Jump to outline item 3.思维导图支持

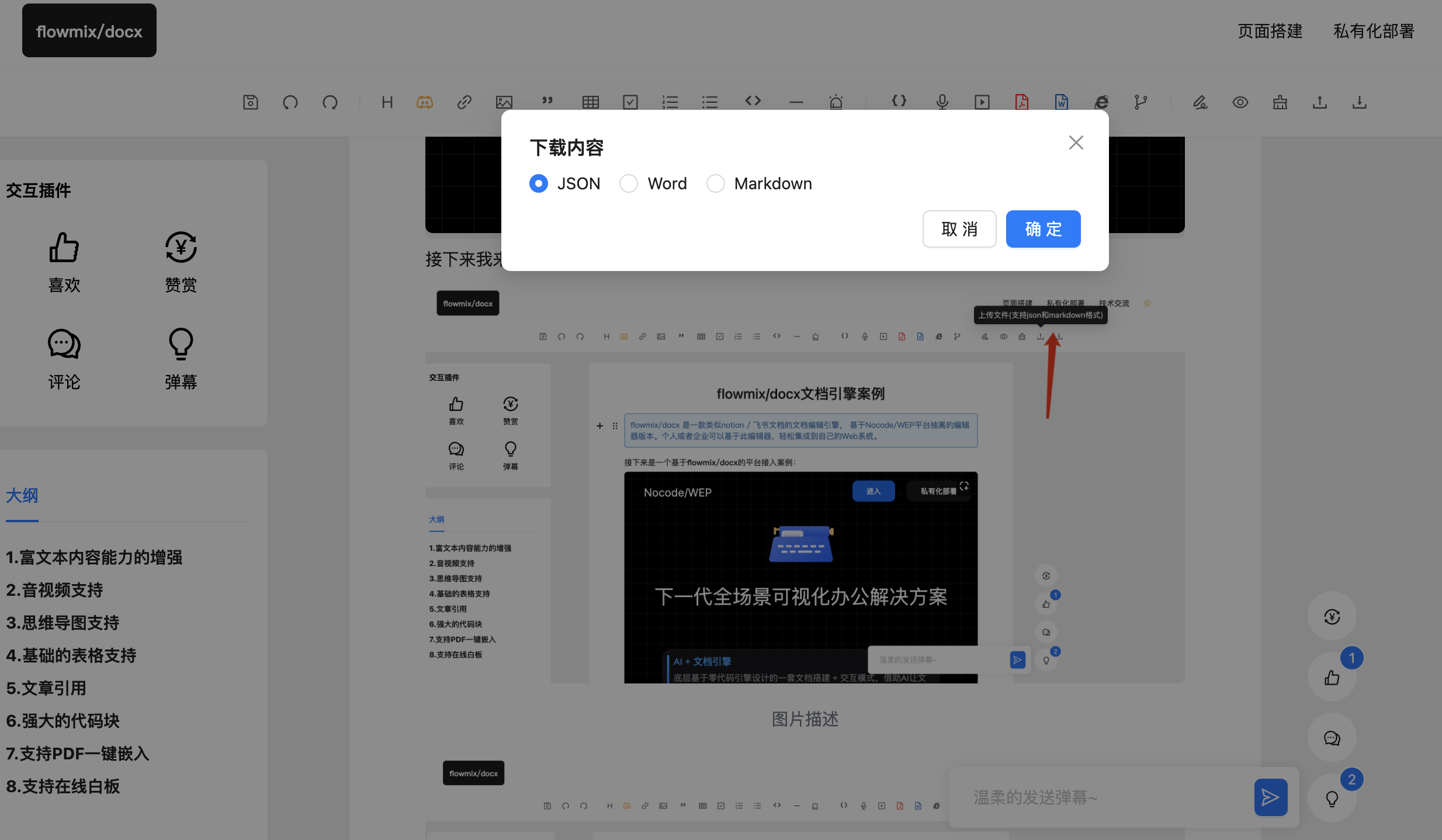click(63, 623)
